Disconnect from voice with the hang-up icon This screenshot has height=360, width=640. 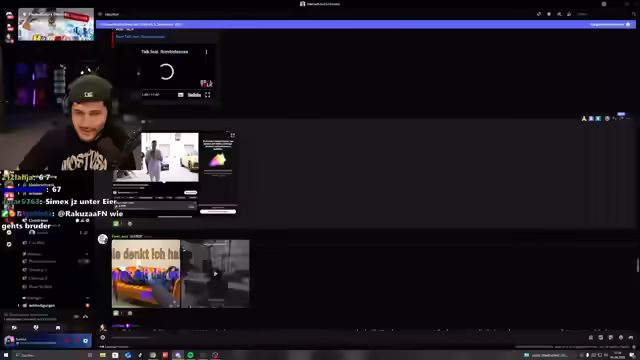pos(85,317)
